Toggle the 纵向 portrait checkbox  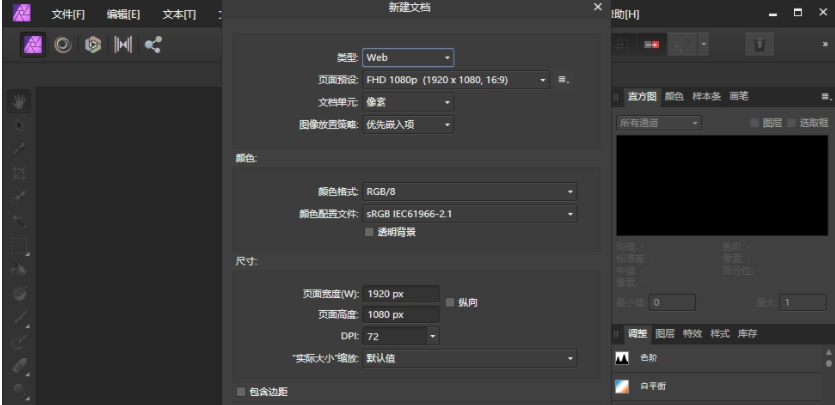pyautogui.click(x=450, y=302)
